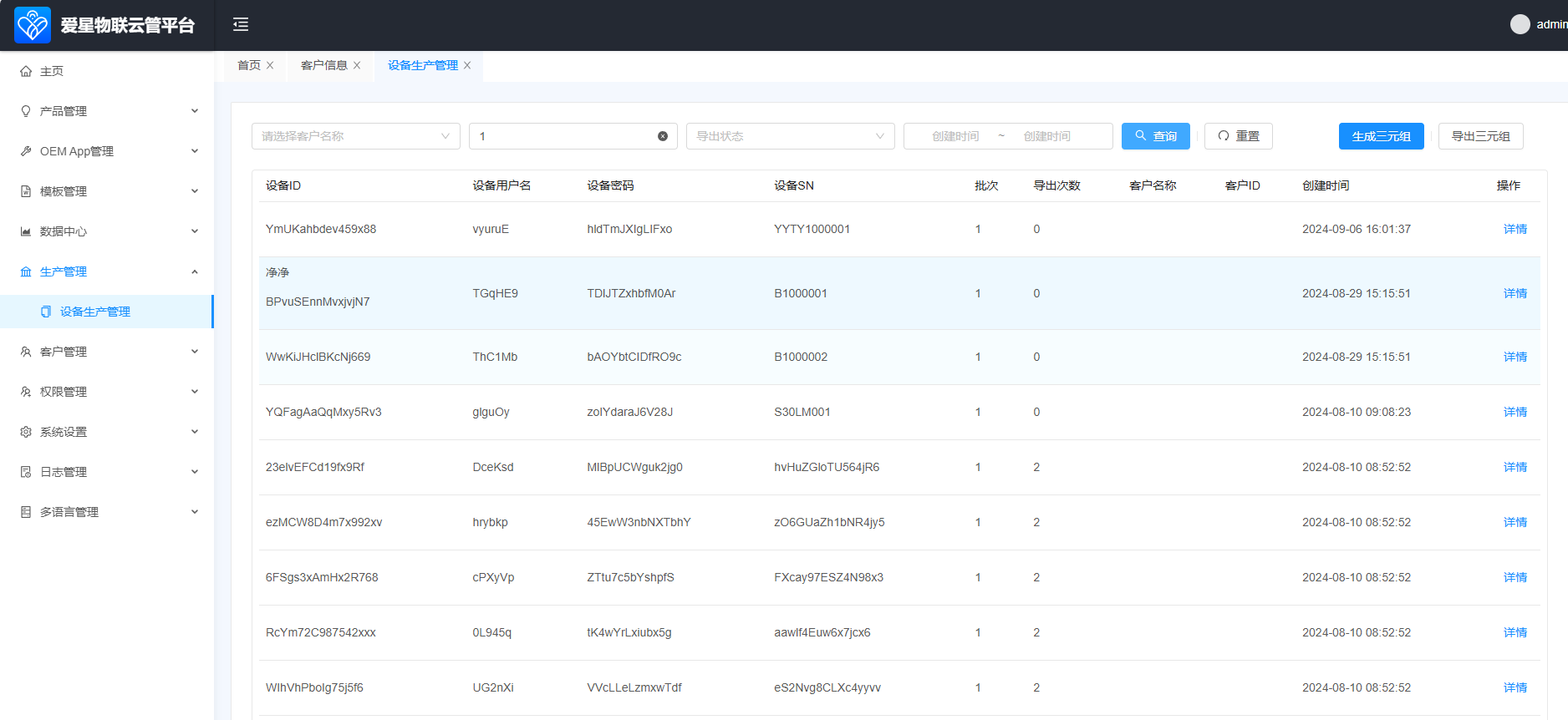The width and height of the screenshot is (1568, 720).
Task: Close the 首页 tab
Action: pos(270,65)
